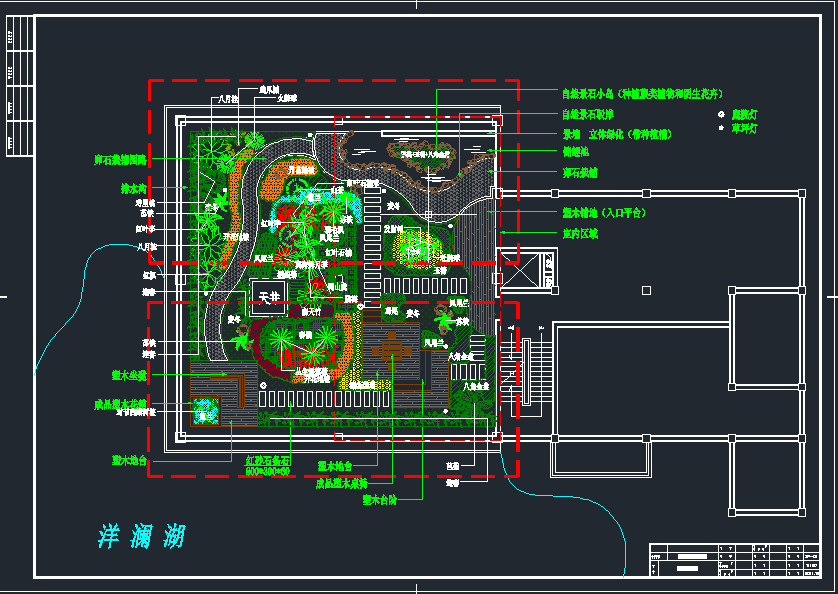The image size is (838, 594).
Task: Select the cyan flower box planter symbol
Action: click(x=205, y=411)
